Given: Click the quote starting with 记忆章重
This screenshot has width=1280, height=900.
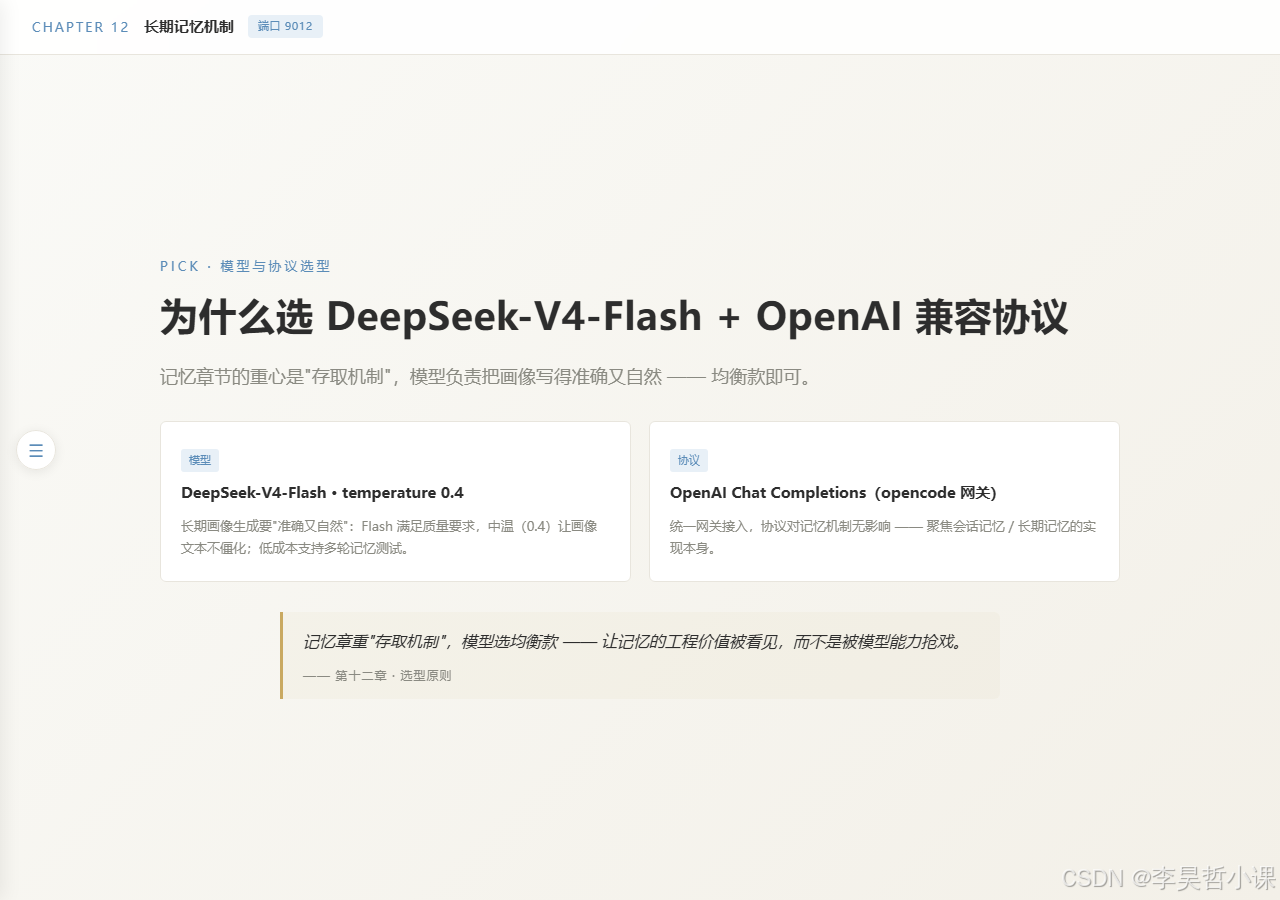Looking at the screenshot, I should pyautogui.click(x=633, y=642).
